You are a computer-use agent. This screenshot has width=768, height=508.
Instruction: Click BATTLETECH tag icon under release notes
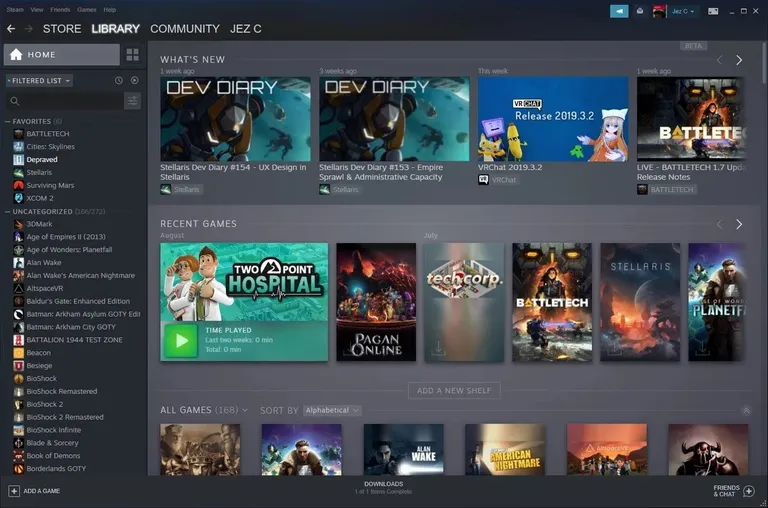click(642, 190)
